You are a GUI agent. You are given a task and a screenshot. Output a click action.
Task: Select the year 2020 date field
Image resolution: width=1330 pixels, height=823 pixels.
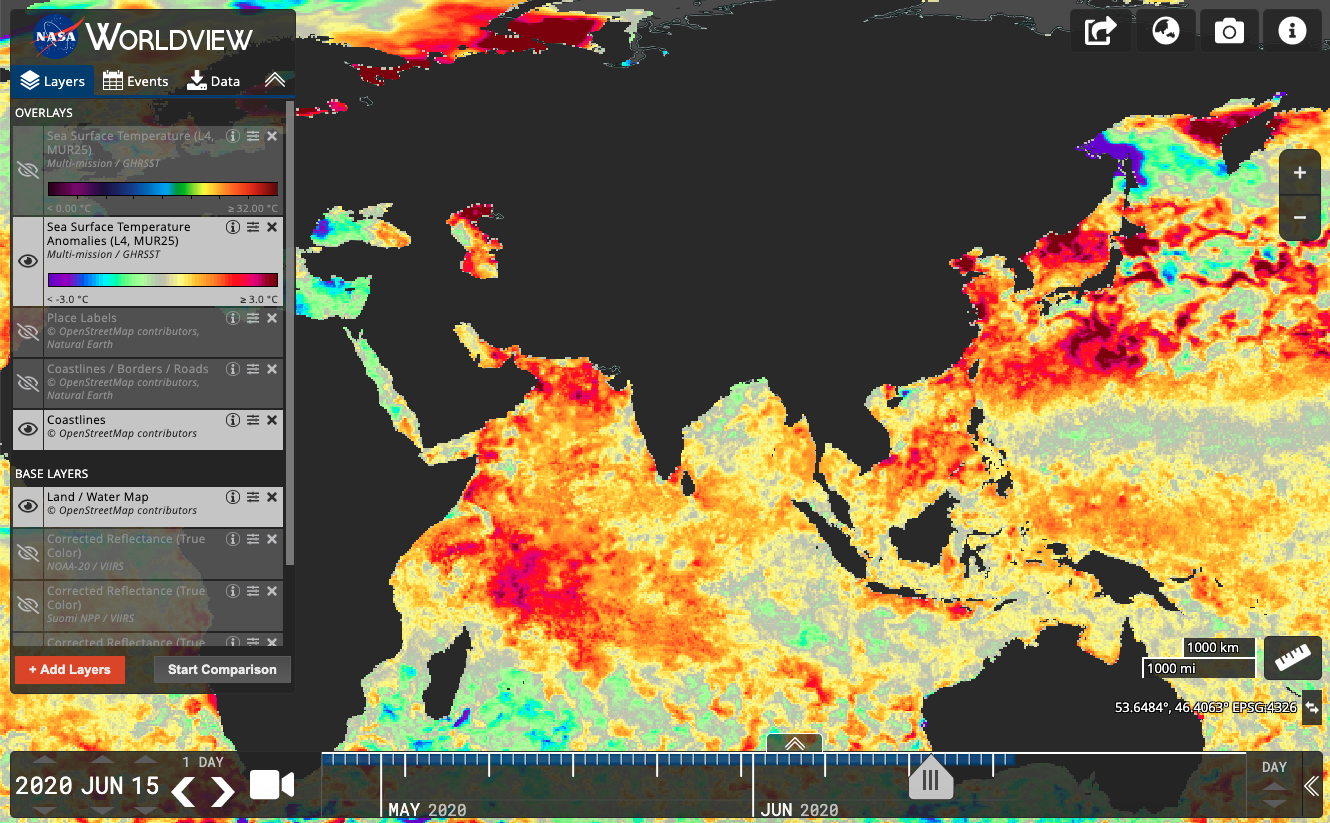tap(44, 786)
